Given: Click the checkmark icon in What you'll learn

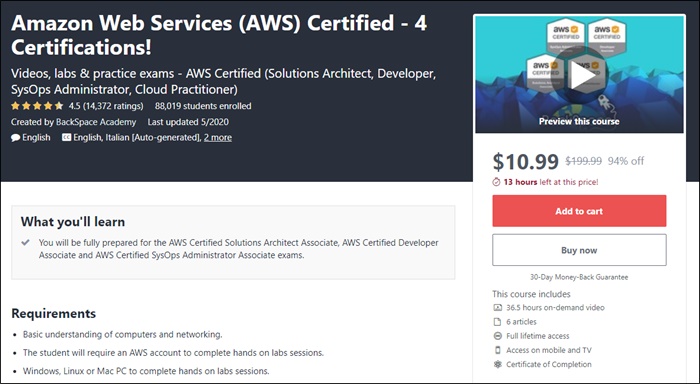Looking at the screenshot, I should pyautogui.click(x=26, y=242).
